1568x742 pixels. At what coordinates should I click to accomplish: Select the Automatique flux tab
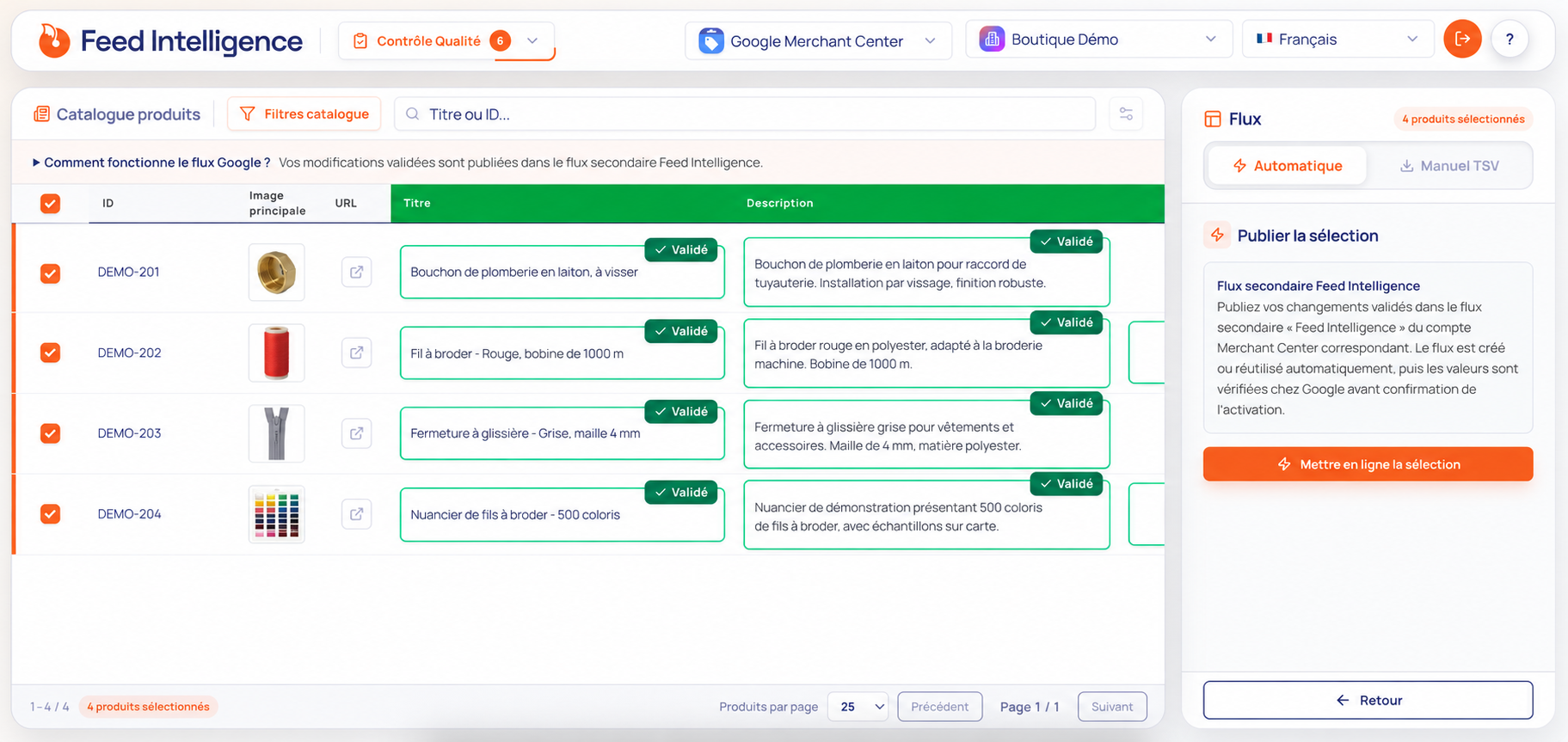coord(1287,166)
